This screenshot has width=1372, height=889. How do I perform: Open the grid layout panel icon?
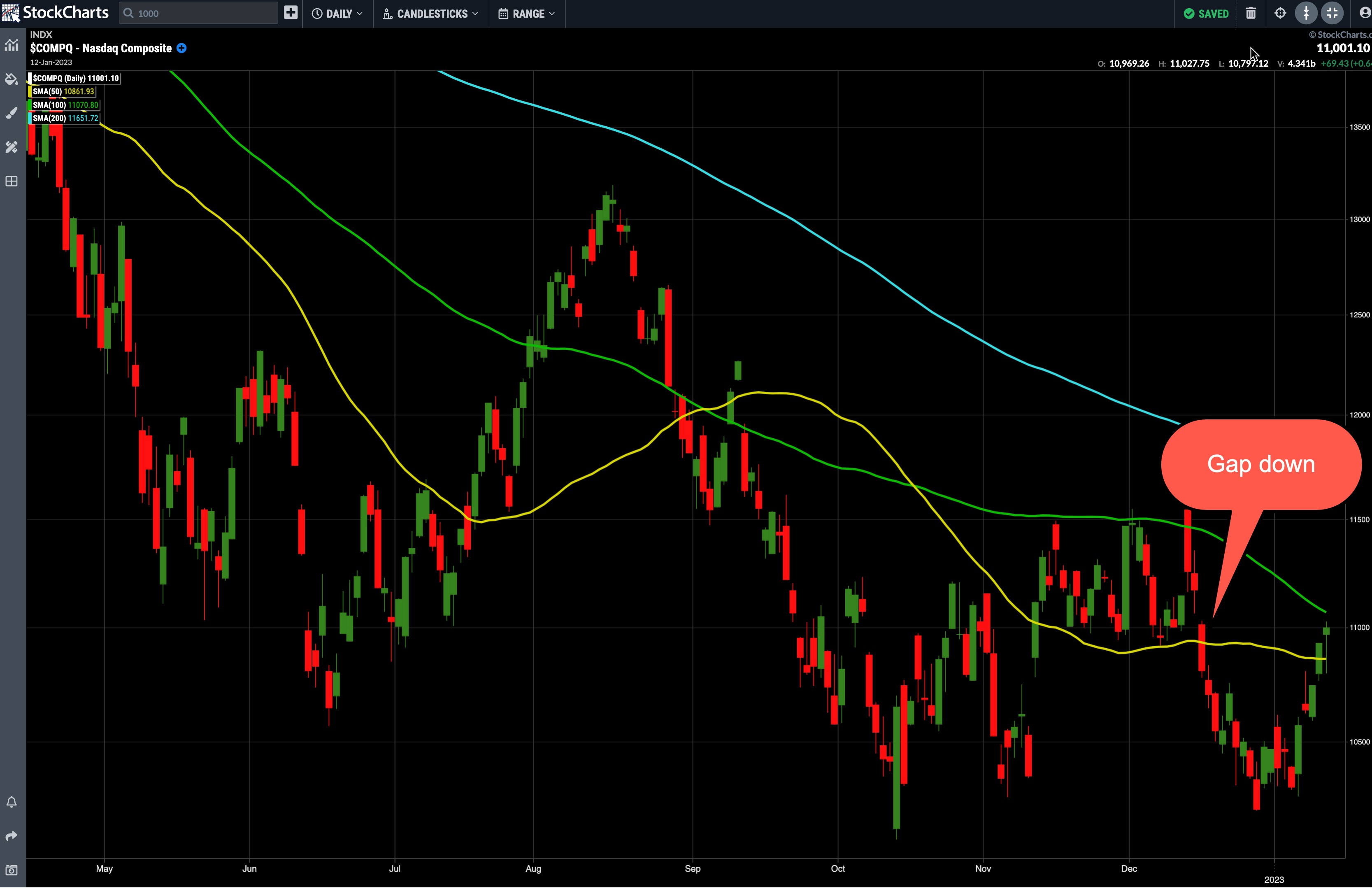click(12, 182)
